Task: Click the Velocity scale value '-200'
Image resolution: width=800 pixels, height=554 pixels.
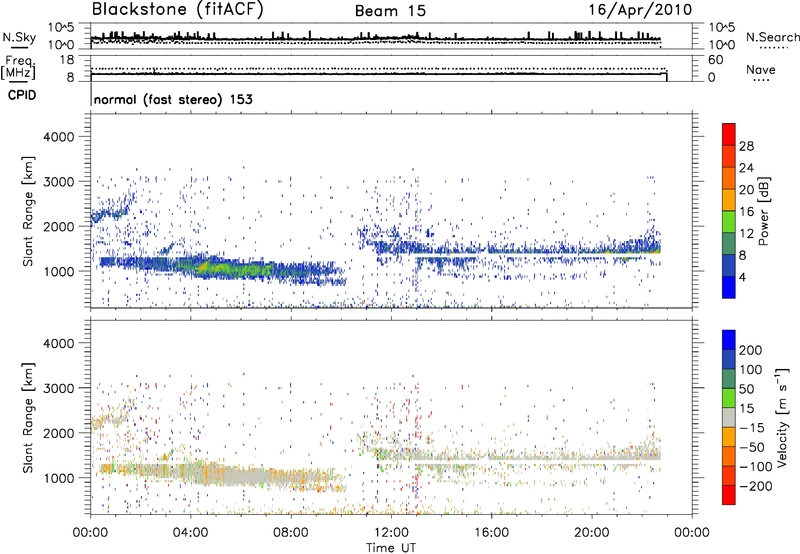Action: pos(755,486)
